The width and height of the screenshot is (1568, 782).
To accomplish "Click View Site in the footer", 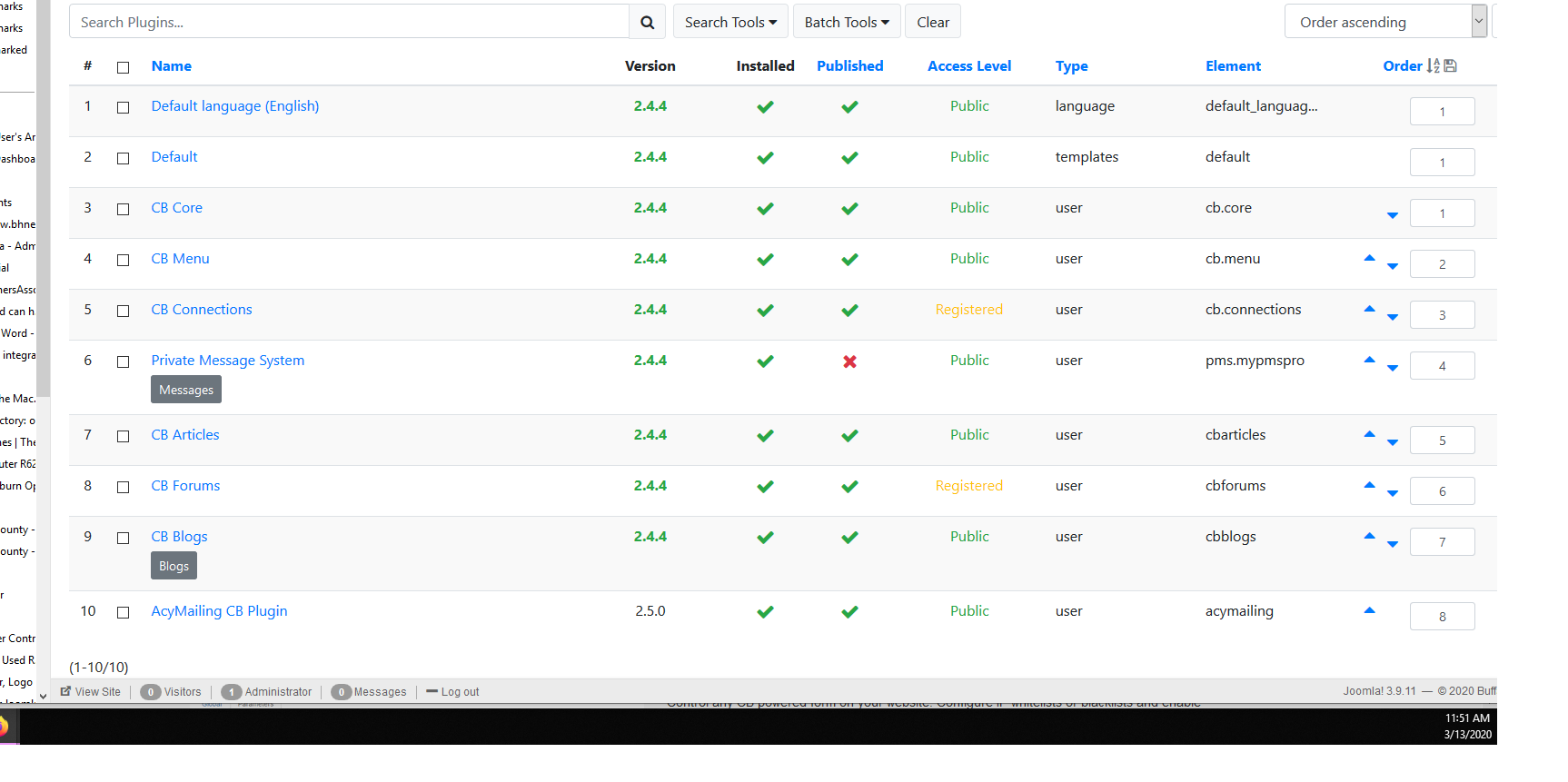I will point(91,692).
